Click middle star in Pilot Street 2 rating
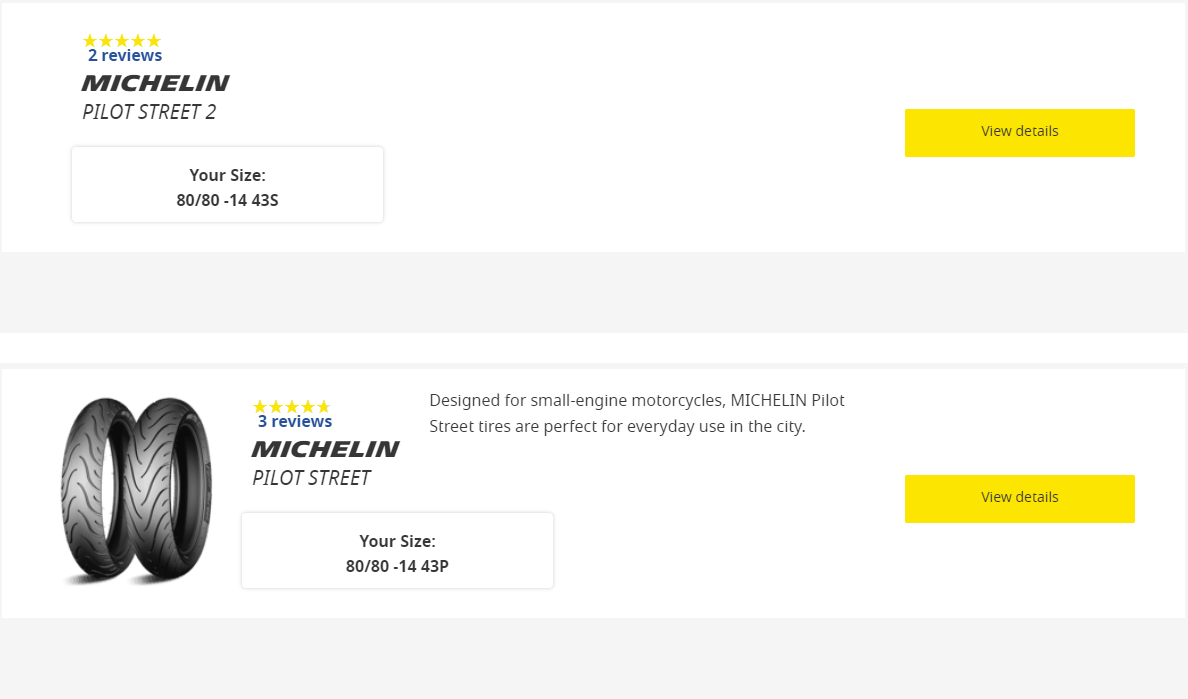1188x699 pixels. 122,40
